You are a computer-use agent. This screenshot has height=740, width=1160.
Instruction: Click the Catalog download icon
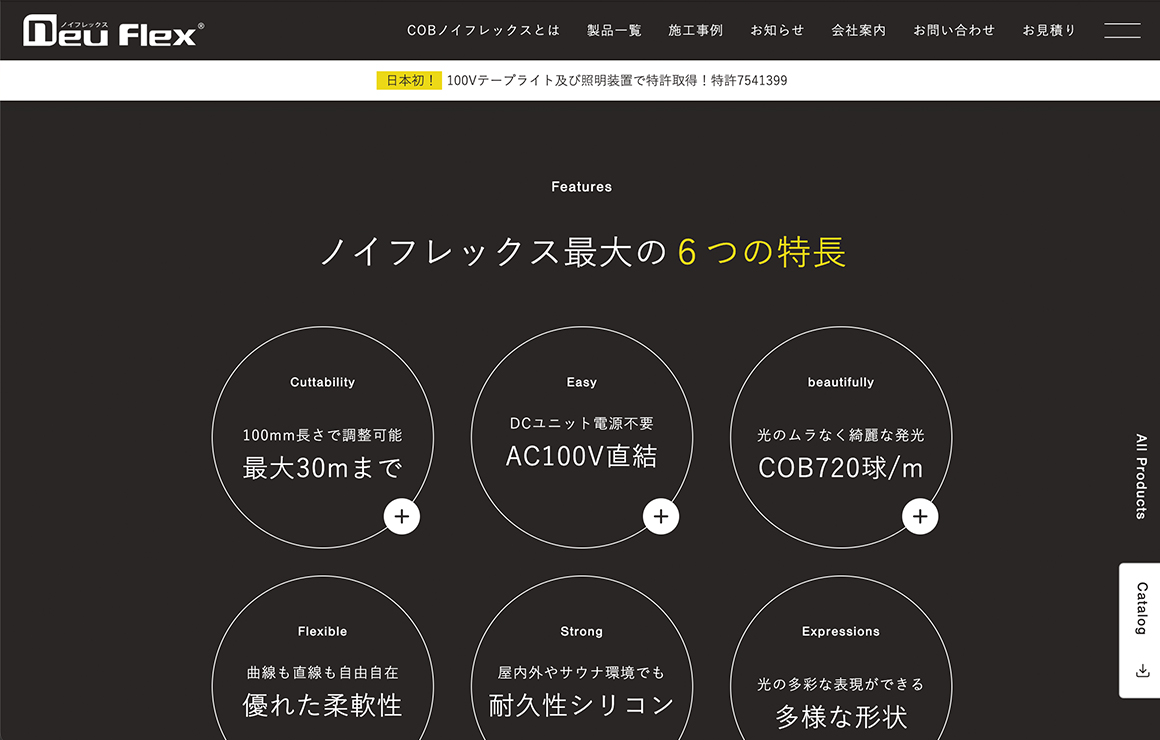[1142, 671]
